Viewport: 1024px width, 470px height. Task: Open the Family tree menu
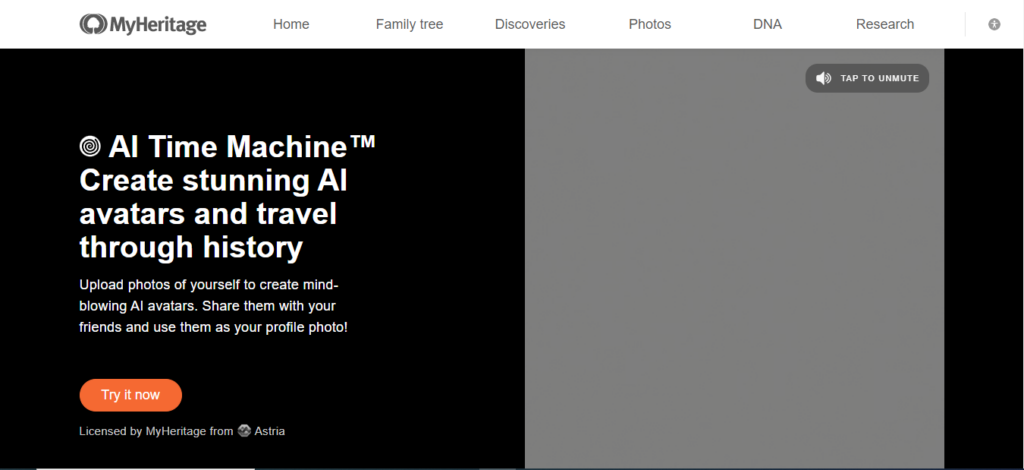(x=409, y=24)
